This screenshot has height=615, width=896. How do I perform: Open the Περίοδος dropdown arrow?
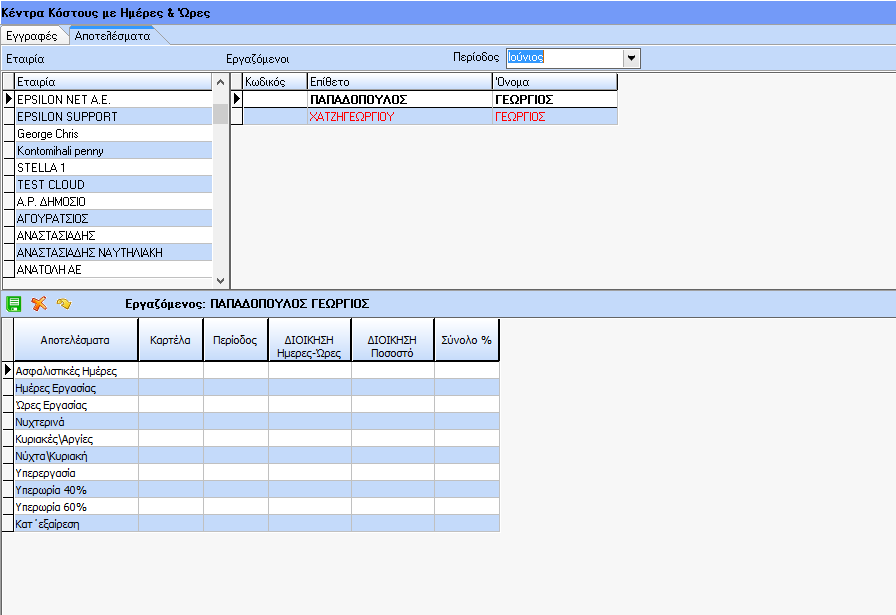pos(631,58)
